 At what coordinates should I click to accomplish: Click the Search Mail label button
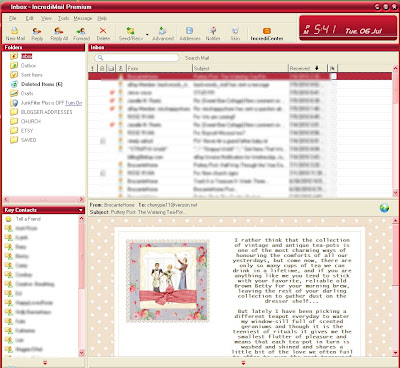click(x=197, y=58)
